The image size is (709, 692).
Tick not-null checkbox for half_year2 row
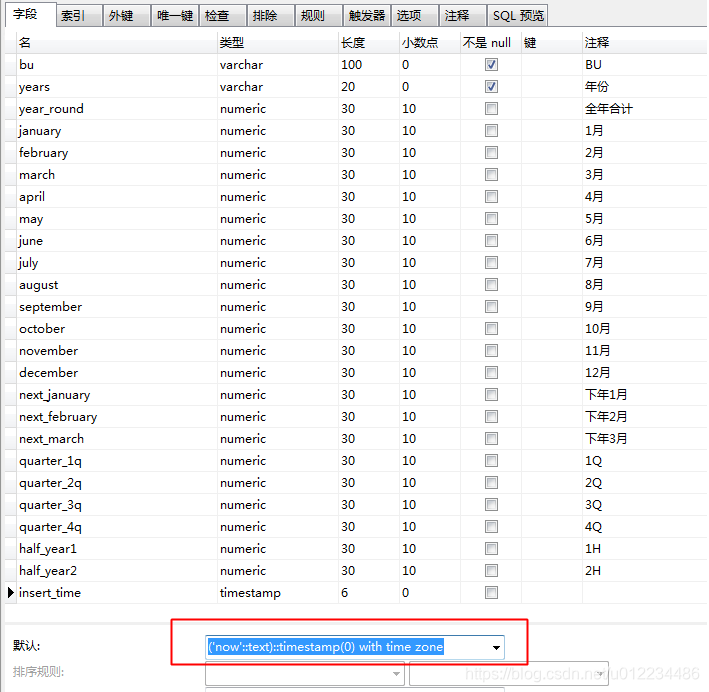point(491,570)
